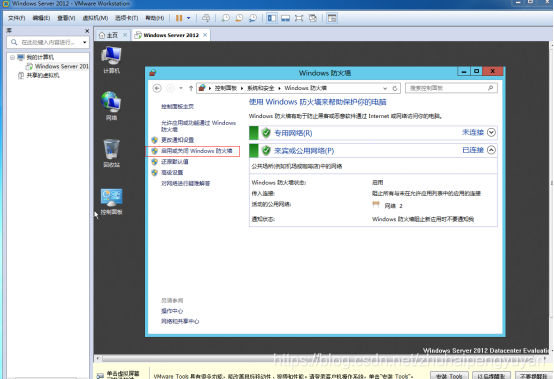The width and height of the screenshot is (554, 379).
Task: Open the 帮助(H) menu
Action: coord(154,18)
